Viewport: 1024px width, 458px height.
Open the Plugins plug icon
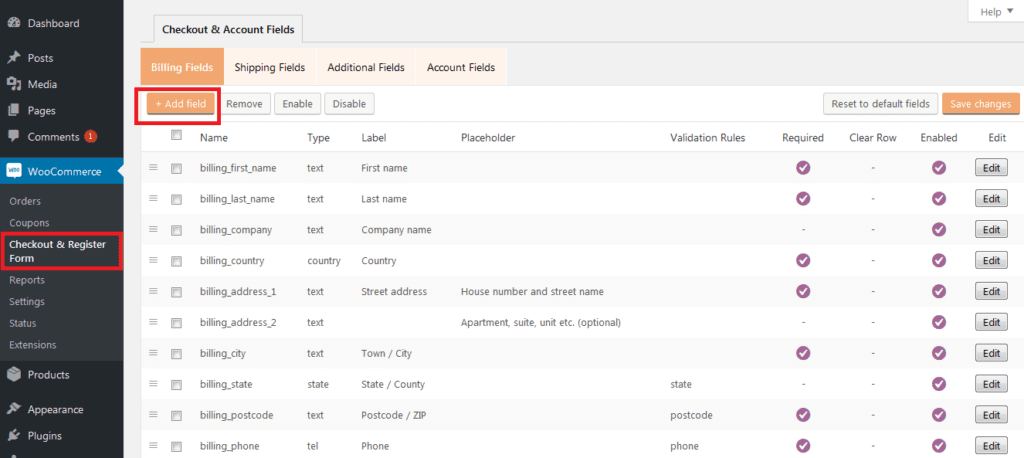(x=13, y=436)
